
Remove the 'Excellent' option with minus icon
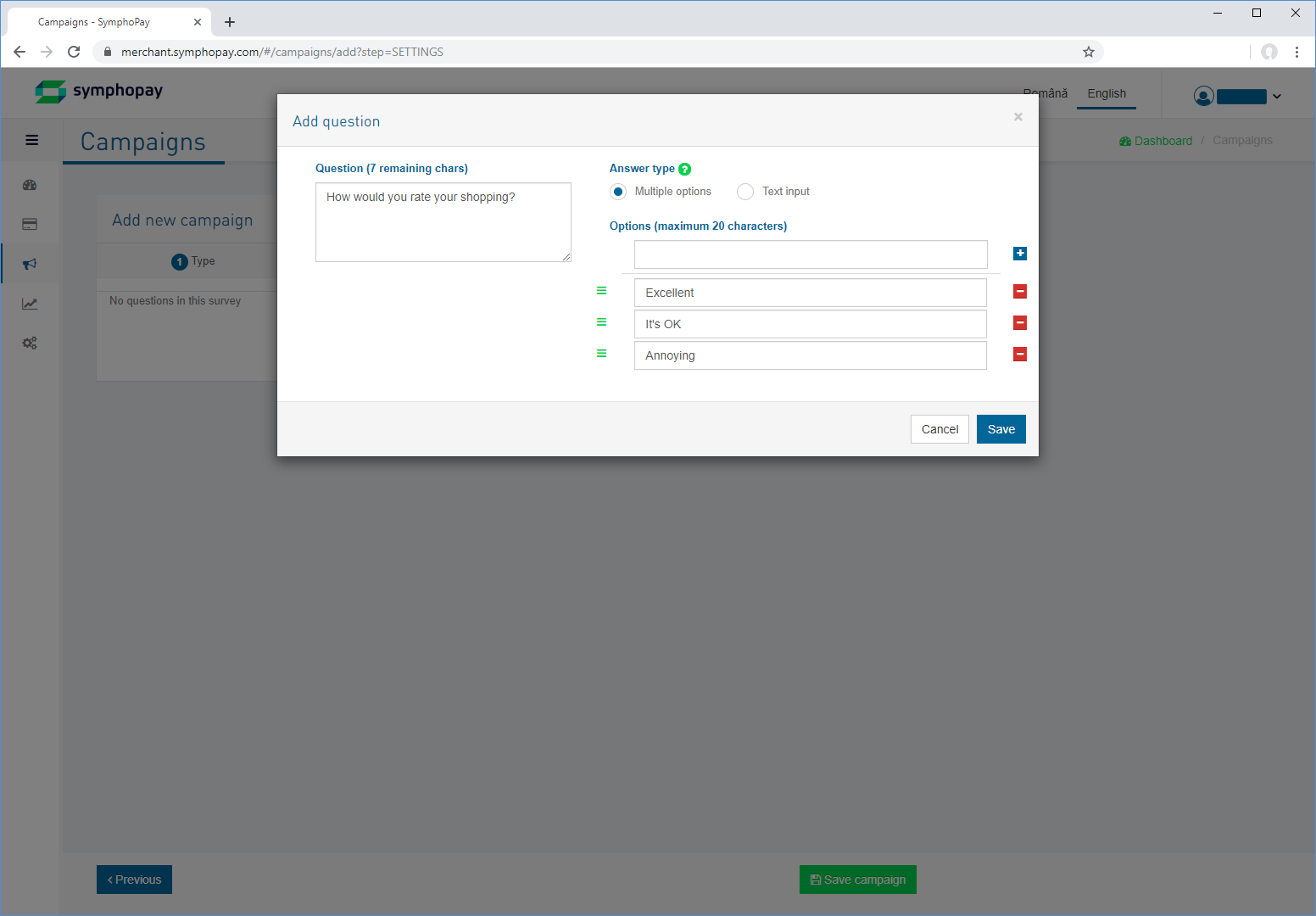click(1020, 292)
